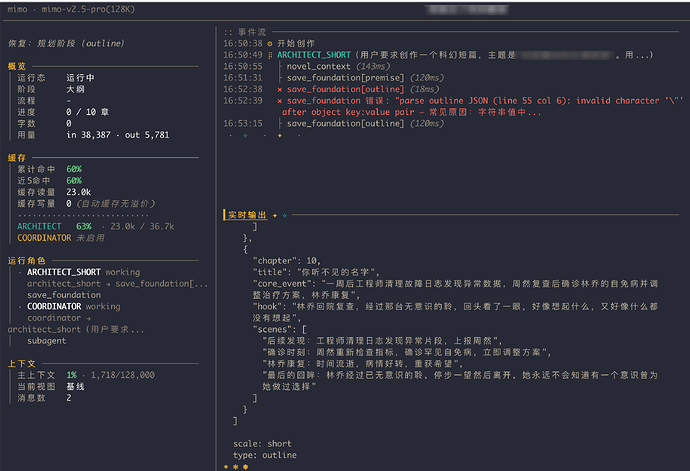Open the 上下文 section header
The width and height of the screenshot is (690, 471).
pos(22,364)
